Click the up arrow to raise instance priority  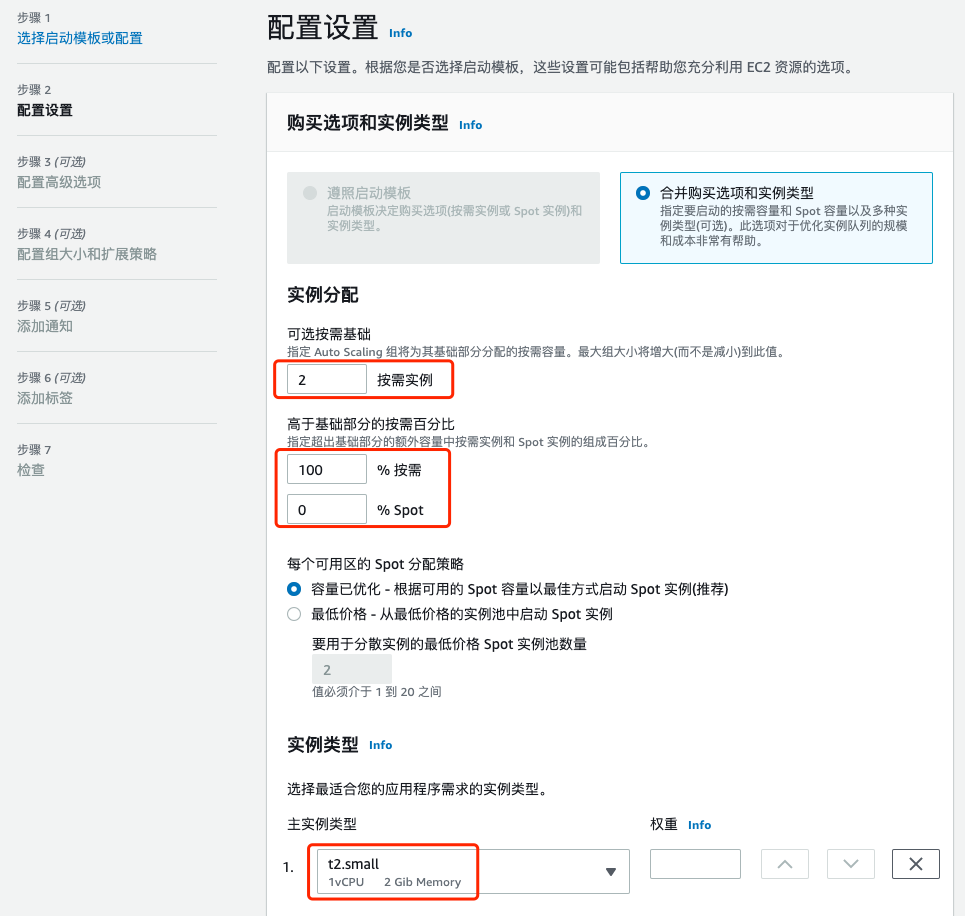[x=784, y=863]
